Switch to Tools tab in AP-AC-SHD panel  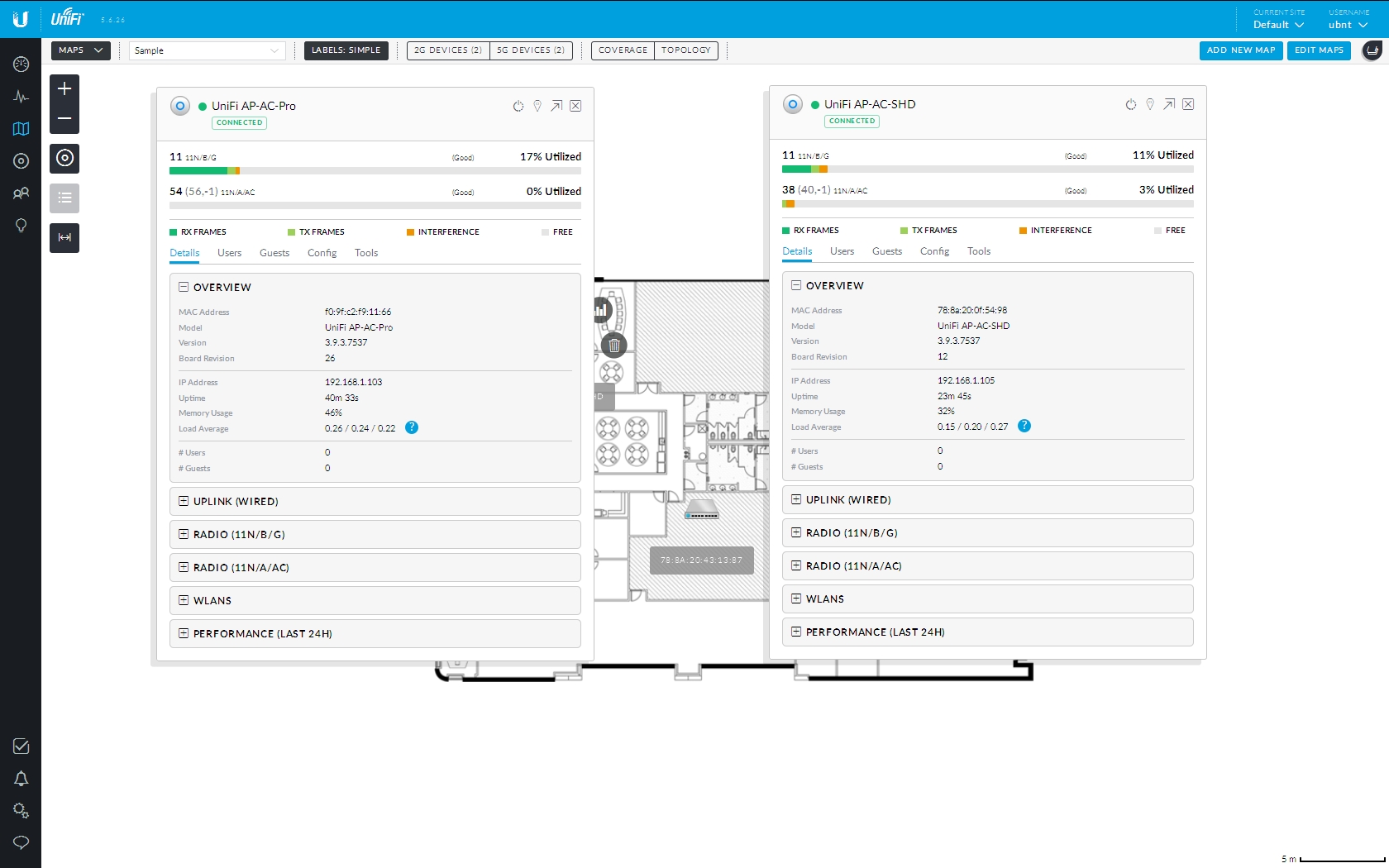click(x=978, y=251)
